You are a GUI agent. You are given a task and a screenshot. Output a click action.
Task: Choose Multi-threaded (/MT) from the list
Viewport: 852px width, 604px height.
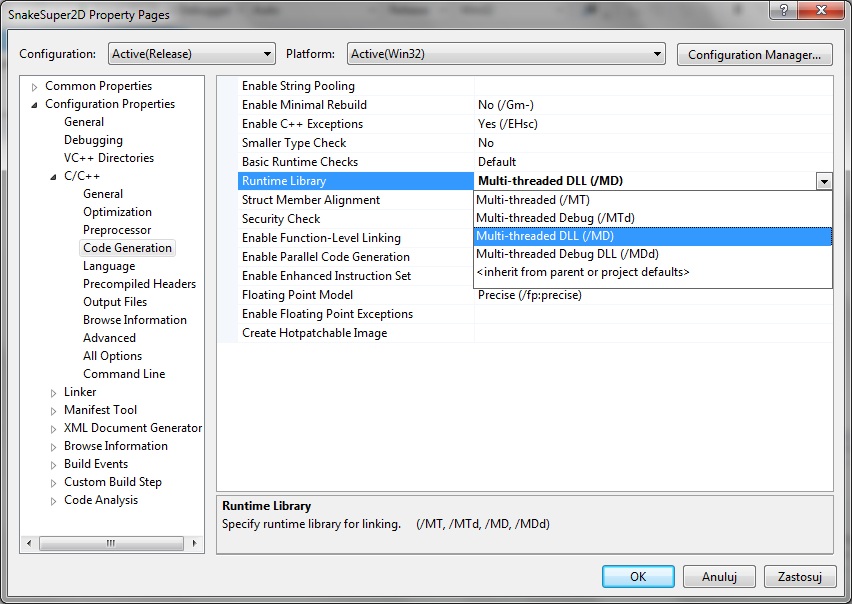[x=653, y=200]
